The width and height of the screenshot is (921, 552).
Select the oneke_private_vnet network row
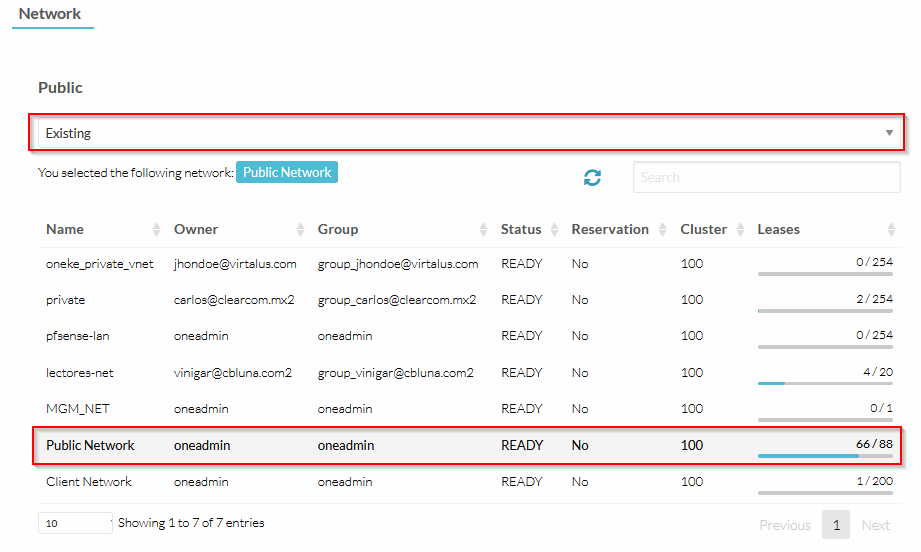100,264
